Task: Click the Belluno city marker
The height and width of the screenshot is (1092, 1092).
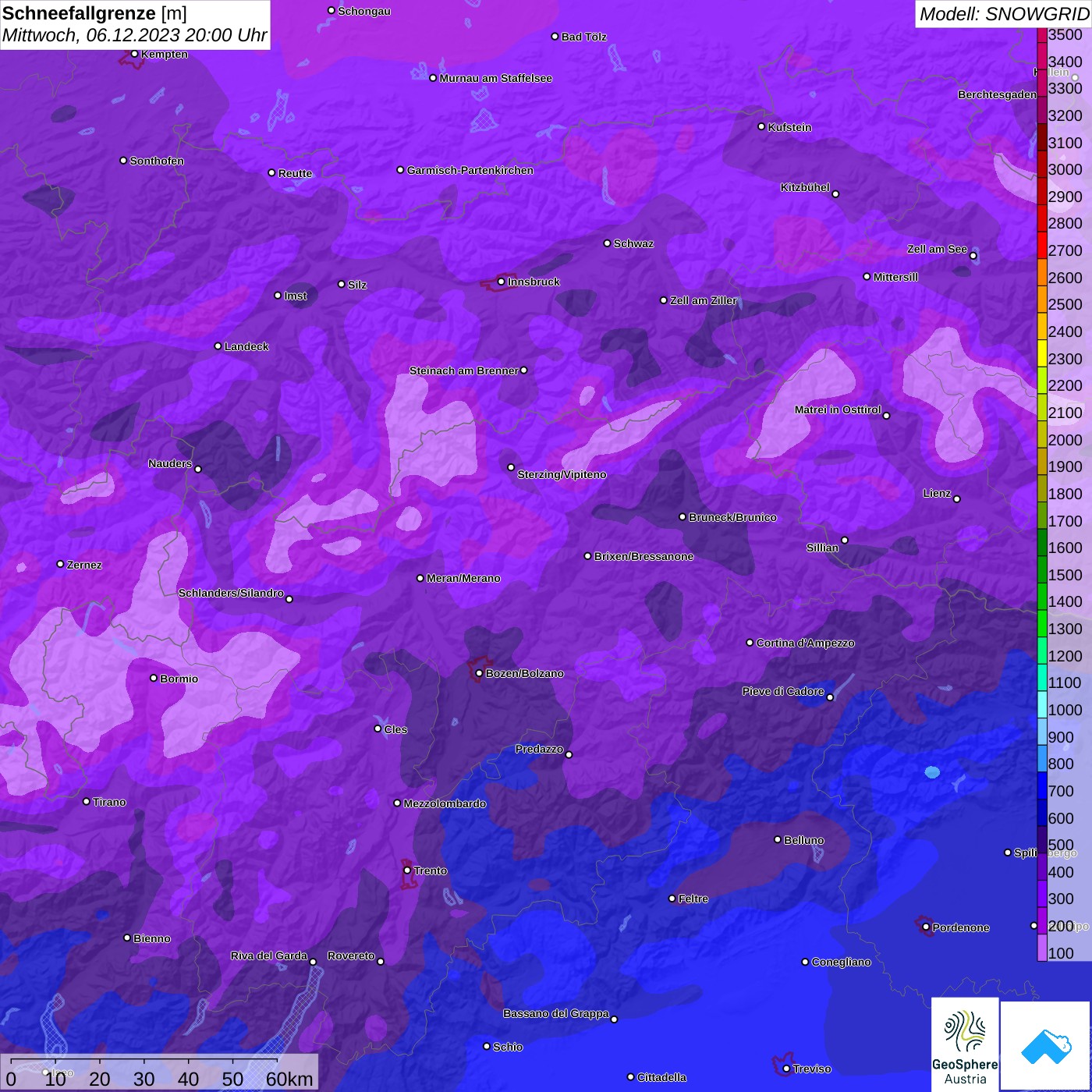Action: coord(777,839)
